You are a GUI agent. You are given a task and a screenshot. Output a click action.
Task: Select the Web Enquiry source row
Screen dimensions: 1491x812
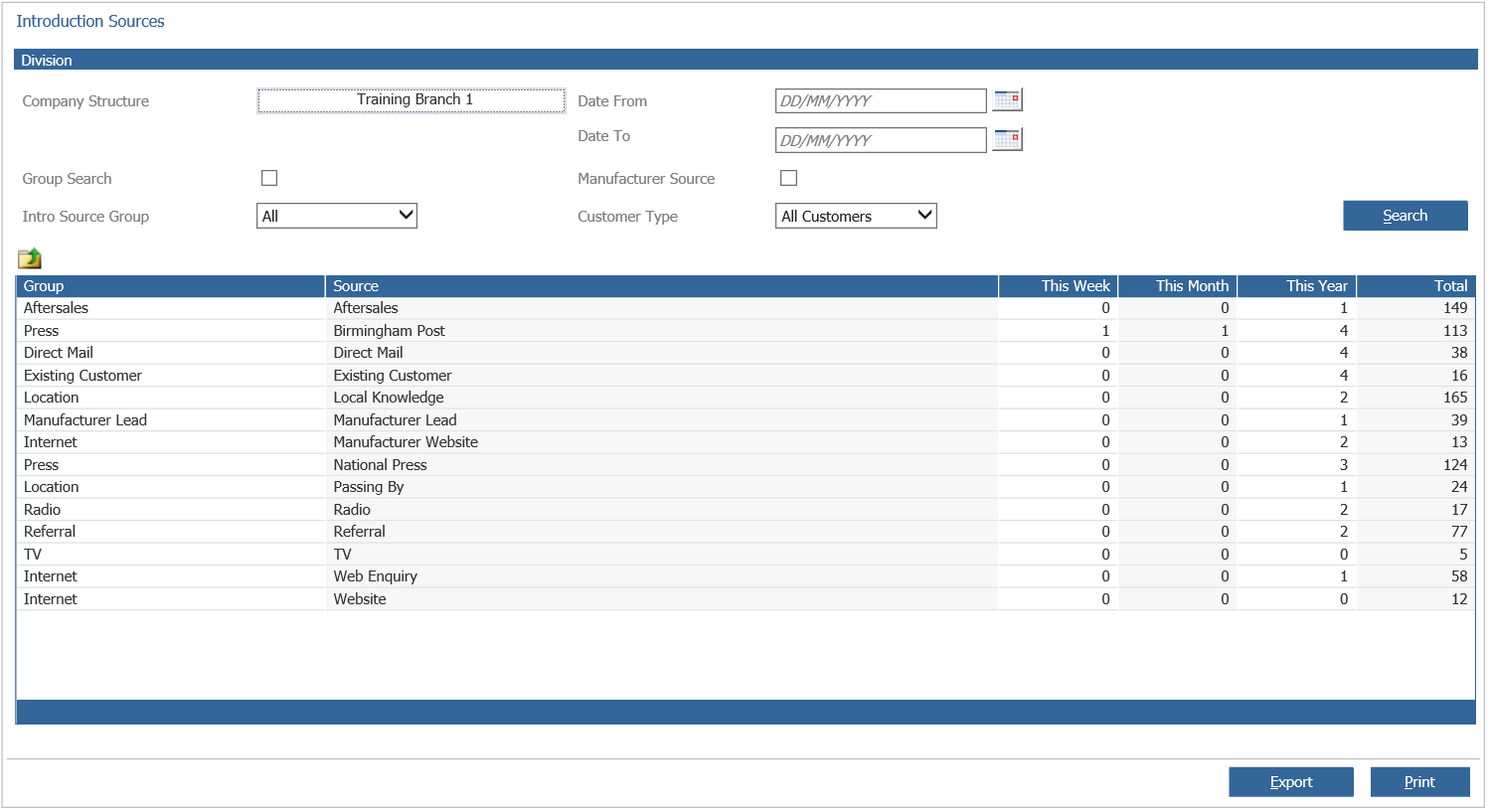coord(497,575)
